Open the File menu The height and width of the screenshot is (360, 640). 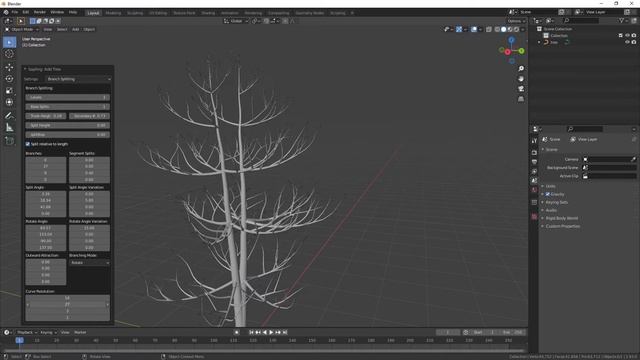(x=15, y=12)
